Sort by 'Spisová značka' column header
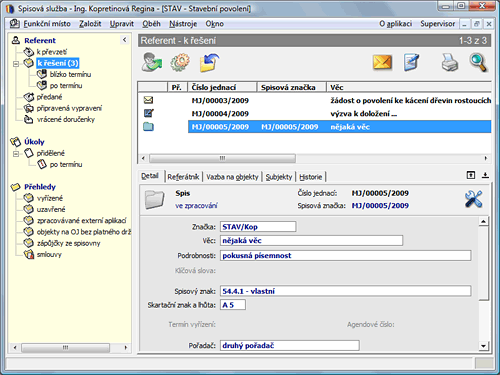Screen dimensions: 500x375 [291, 87]
